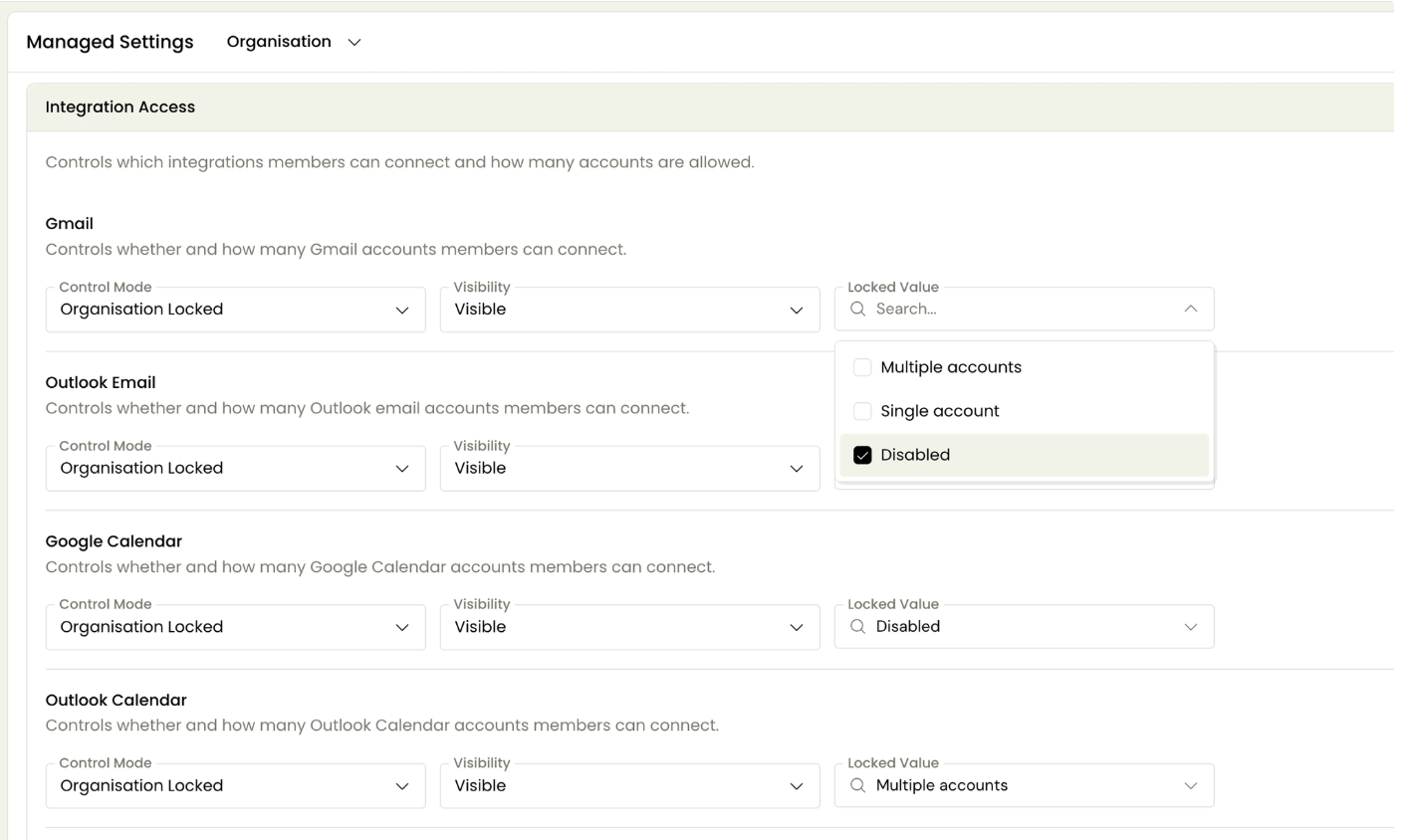Click chevron in Google Calendar Control Mode field
The height and width of the screenshot is (840, 1412).
coord(402,628)
